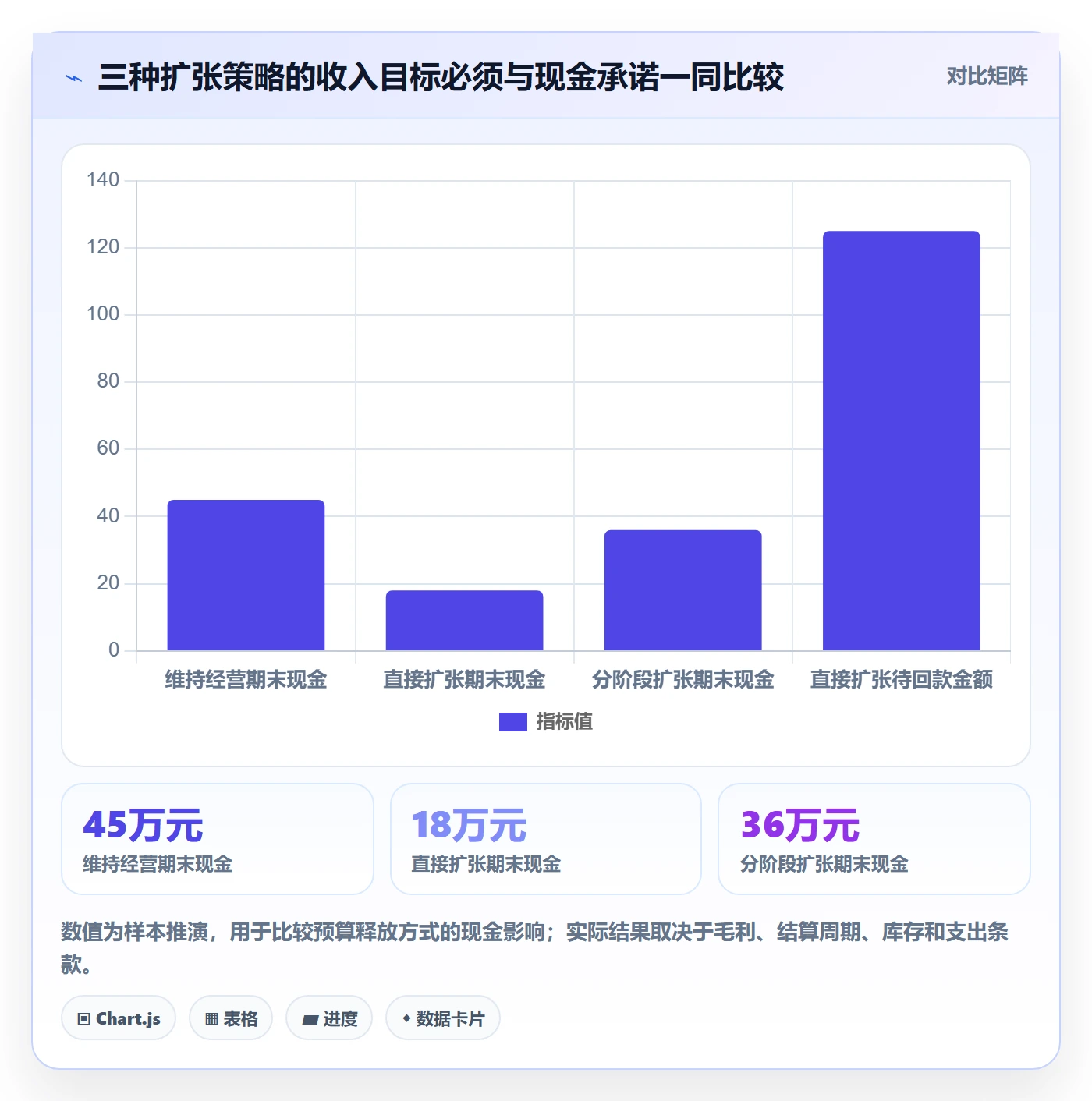Screen dimensions: 1092x1101
Task: Click the card title 三种扩张策略的收入目标必须与现金承诺一同比较
Action: tap(441, 77)
